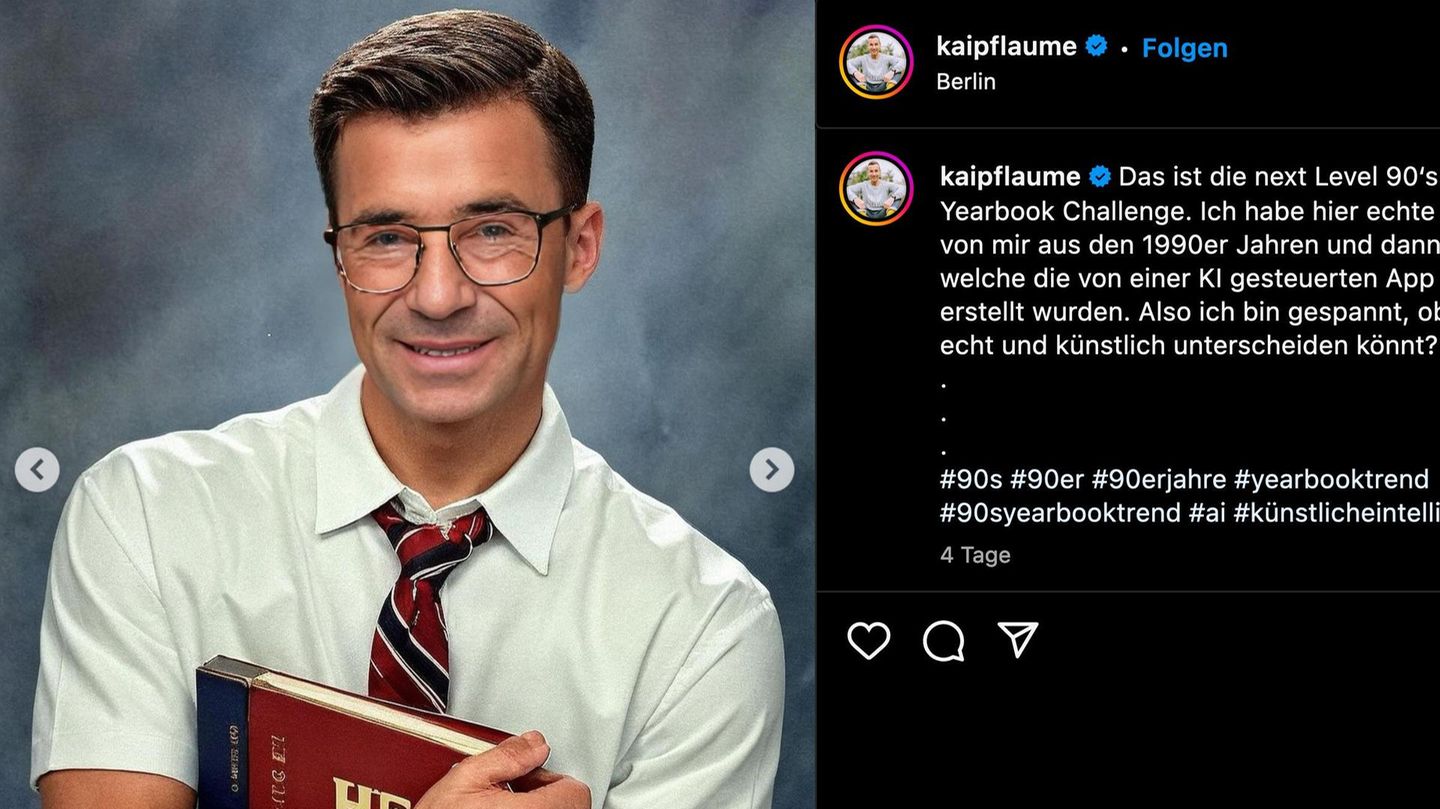The height and width of the screenshot is (809, 1440).
Task: Open the #90er hashtag
Action: point(1046,479)
